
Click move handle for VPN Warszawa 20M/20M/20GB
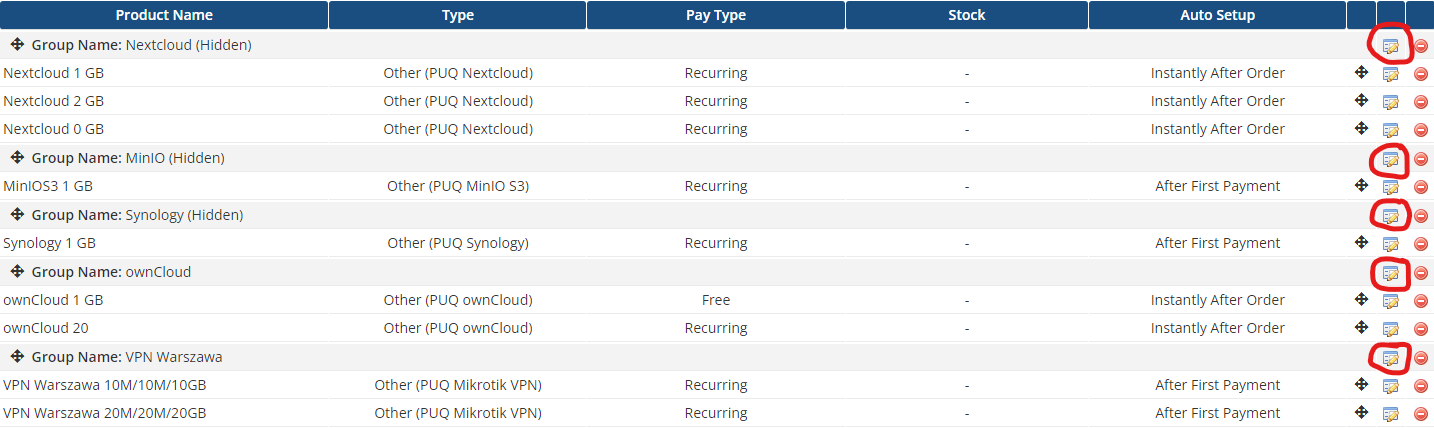[1361, 412]
